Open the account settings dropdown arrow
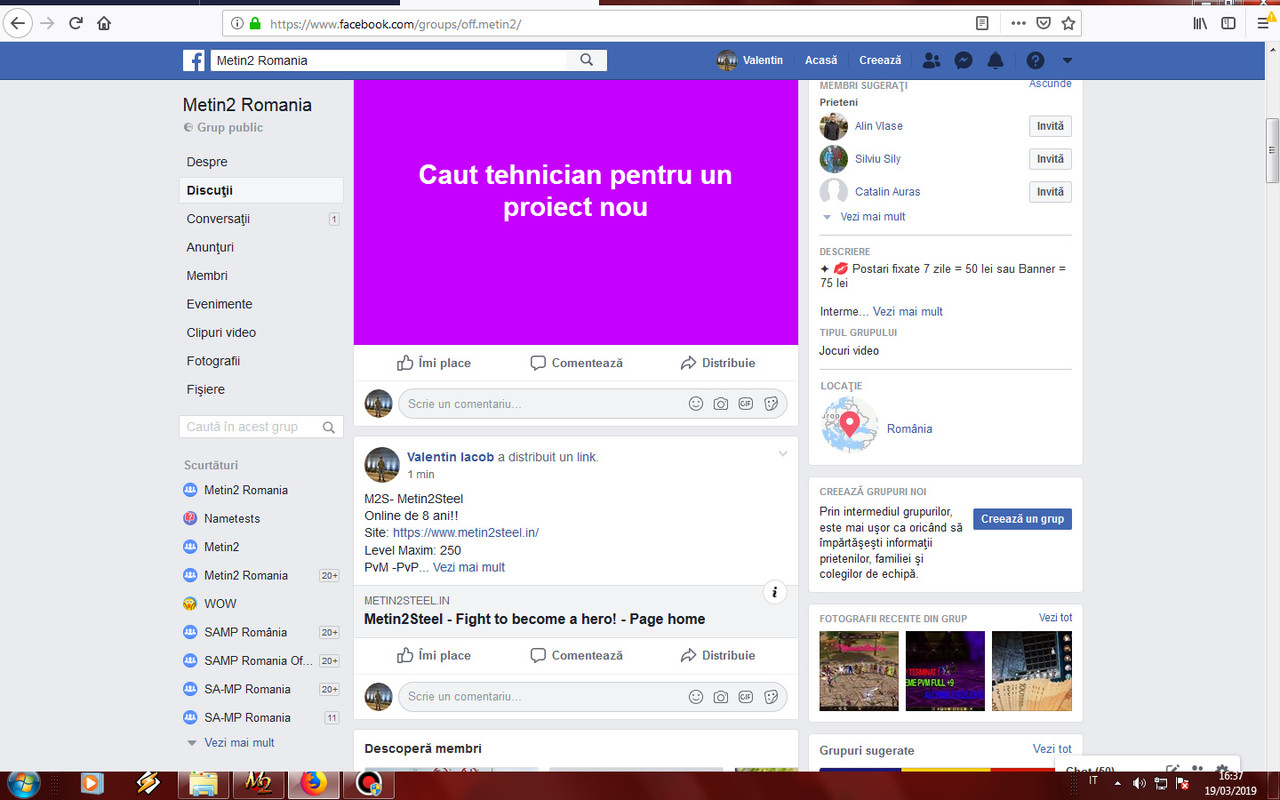The width and height of the screenshot is (1280, 800). pyautogui.click(x=1067, y=60)
